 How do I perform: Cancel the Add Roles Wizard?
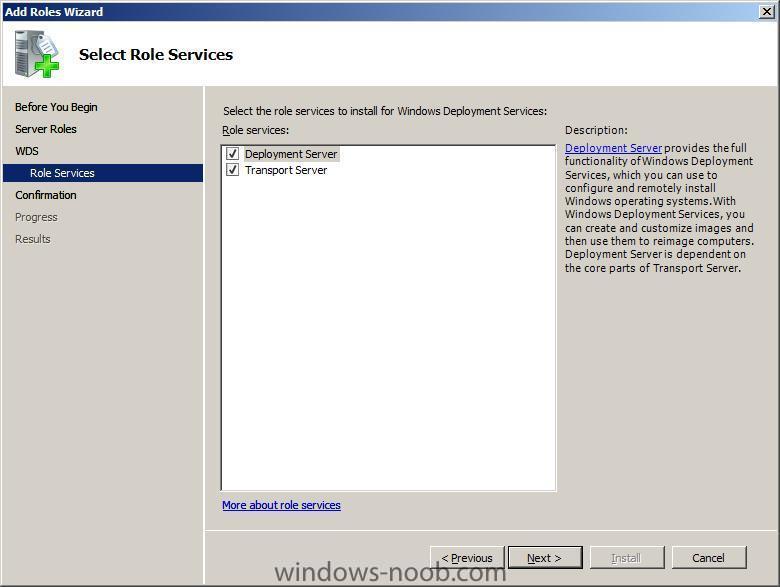[709, 558]
